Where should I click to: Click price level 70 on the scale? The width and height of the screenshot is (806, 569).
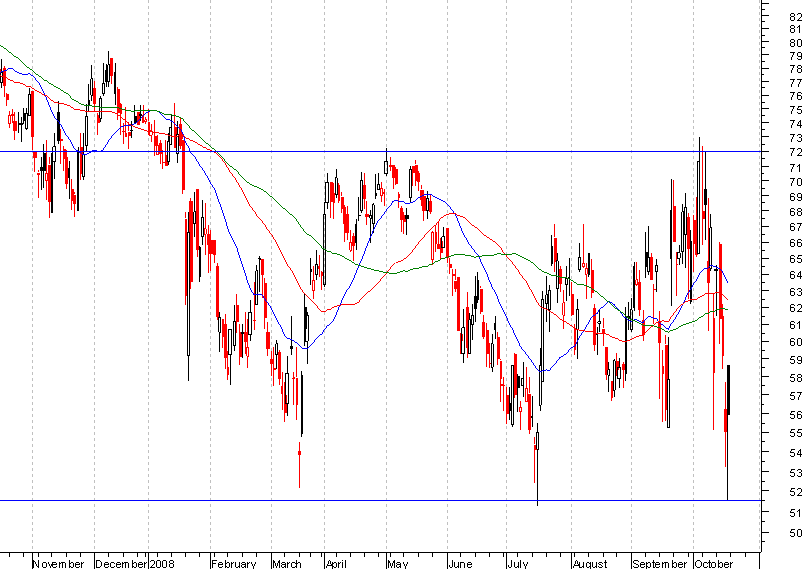tap(796, 182)
